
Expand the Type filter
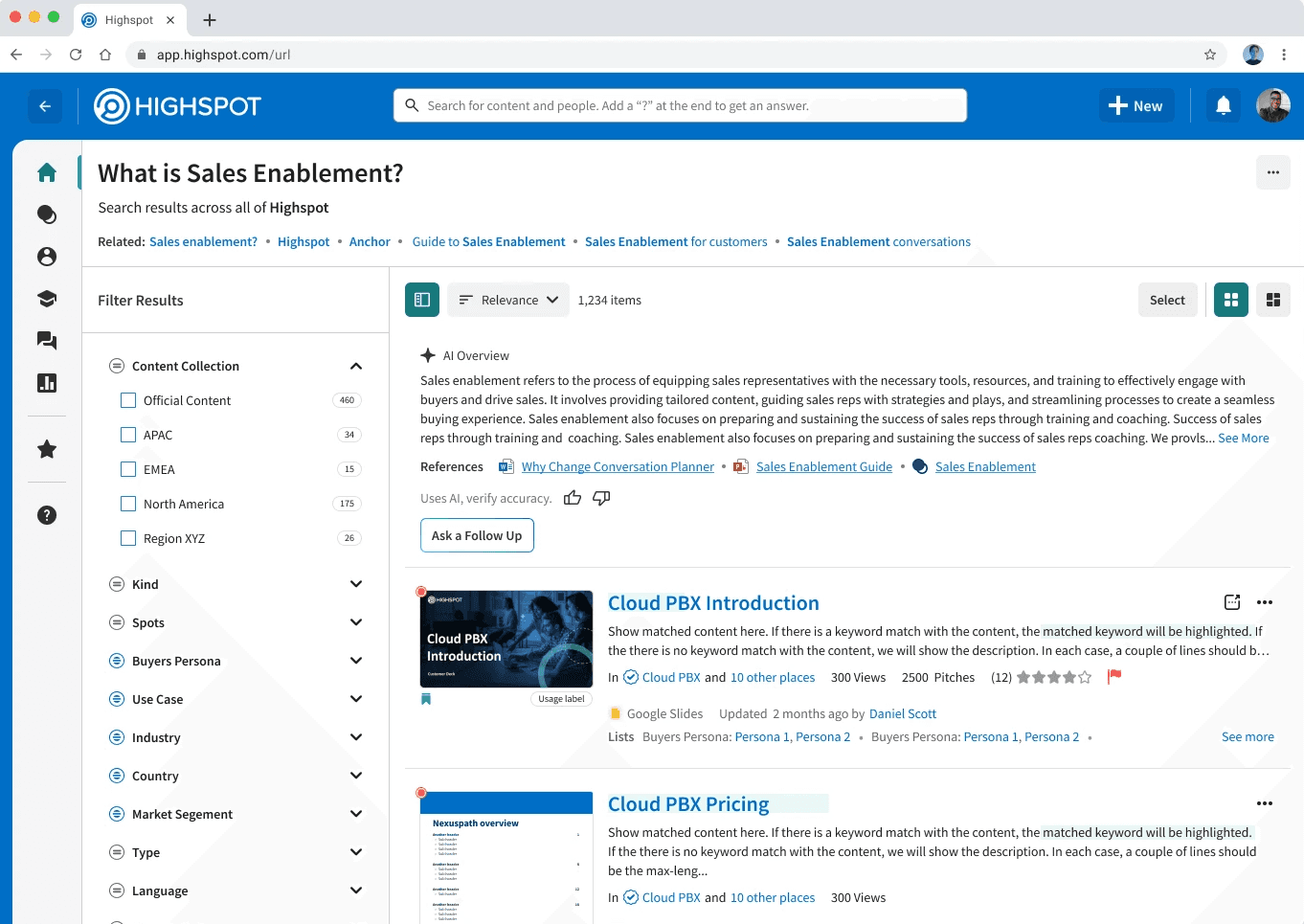tap(356, 852)
